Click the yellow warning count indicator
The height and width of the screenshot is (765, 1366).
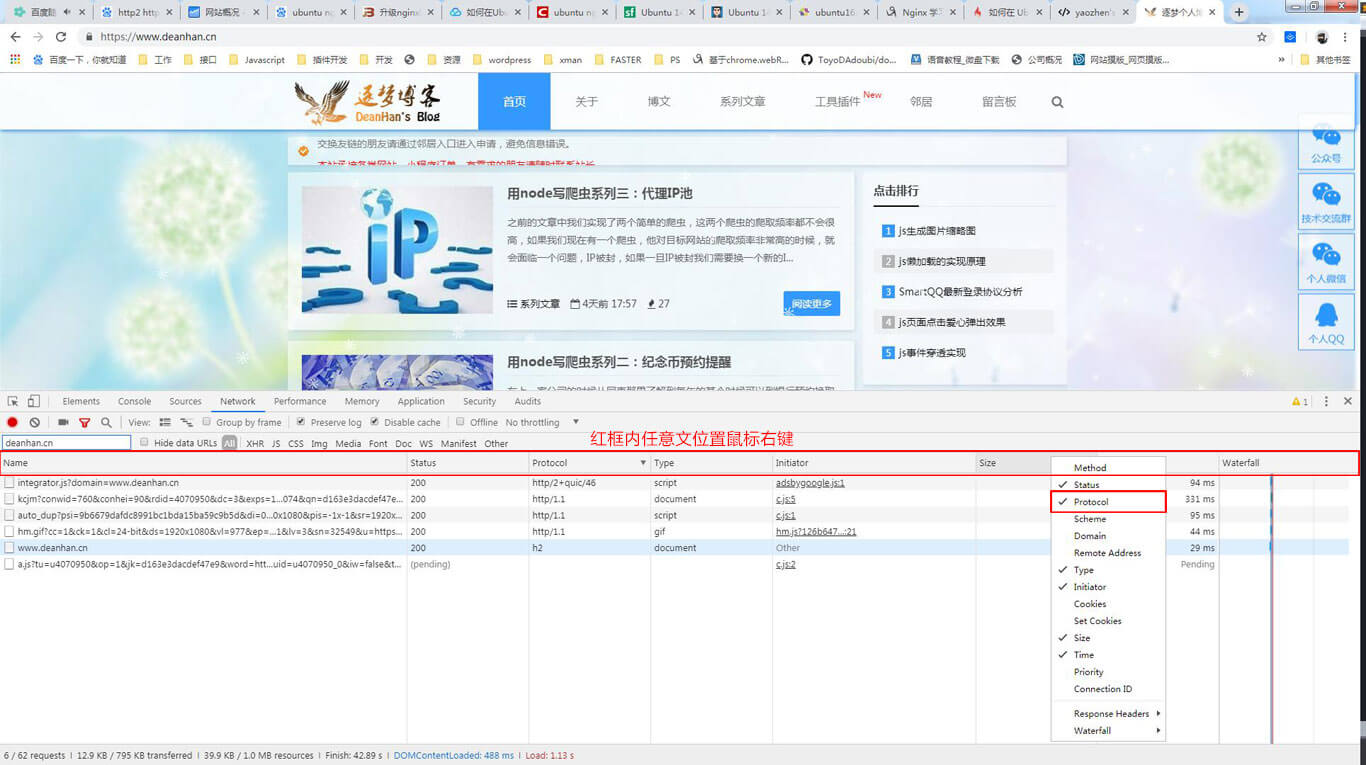(1300, 401)
